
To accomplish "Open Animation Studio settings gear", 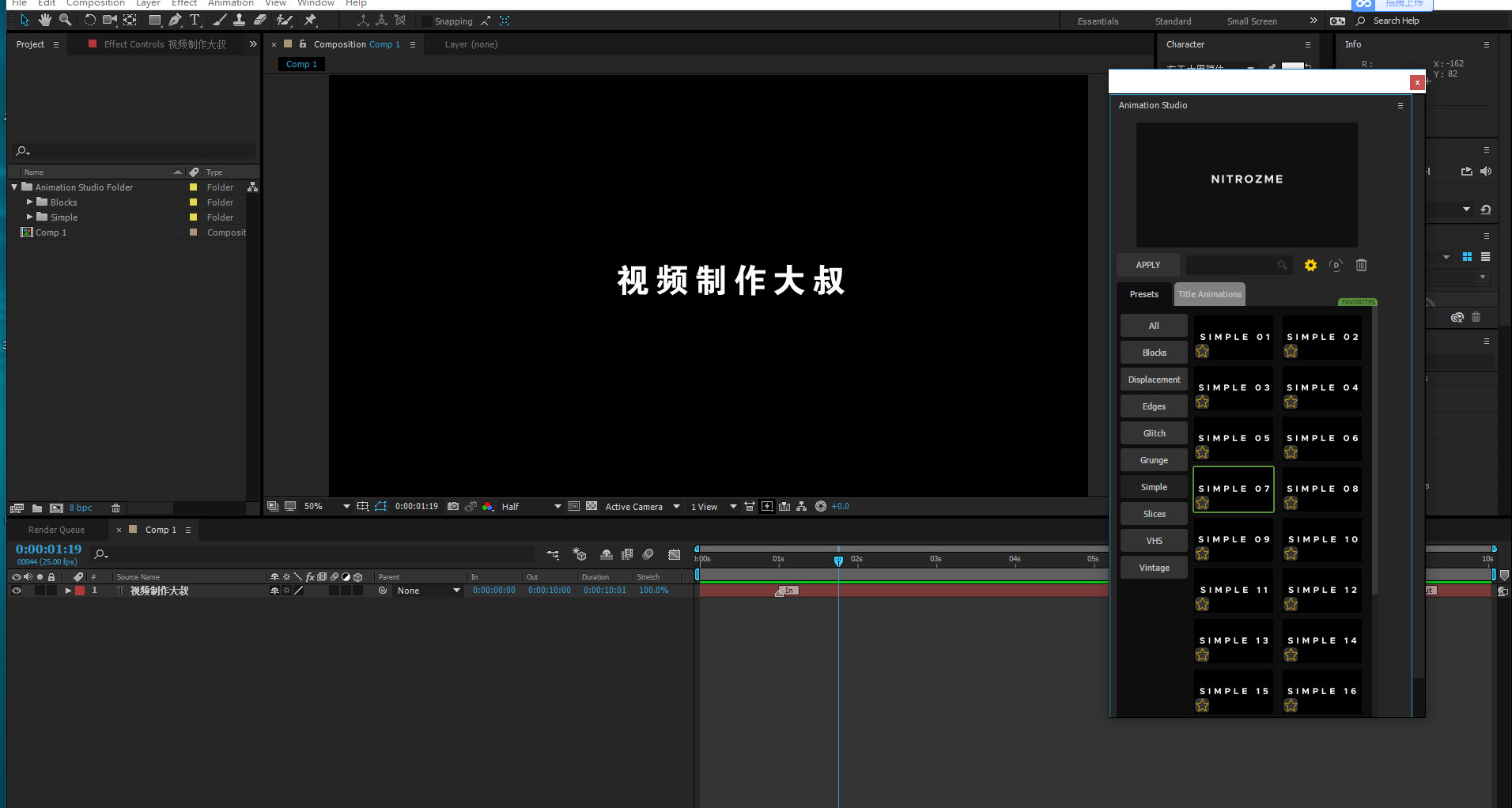I will coord(1310,265).
